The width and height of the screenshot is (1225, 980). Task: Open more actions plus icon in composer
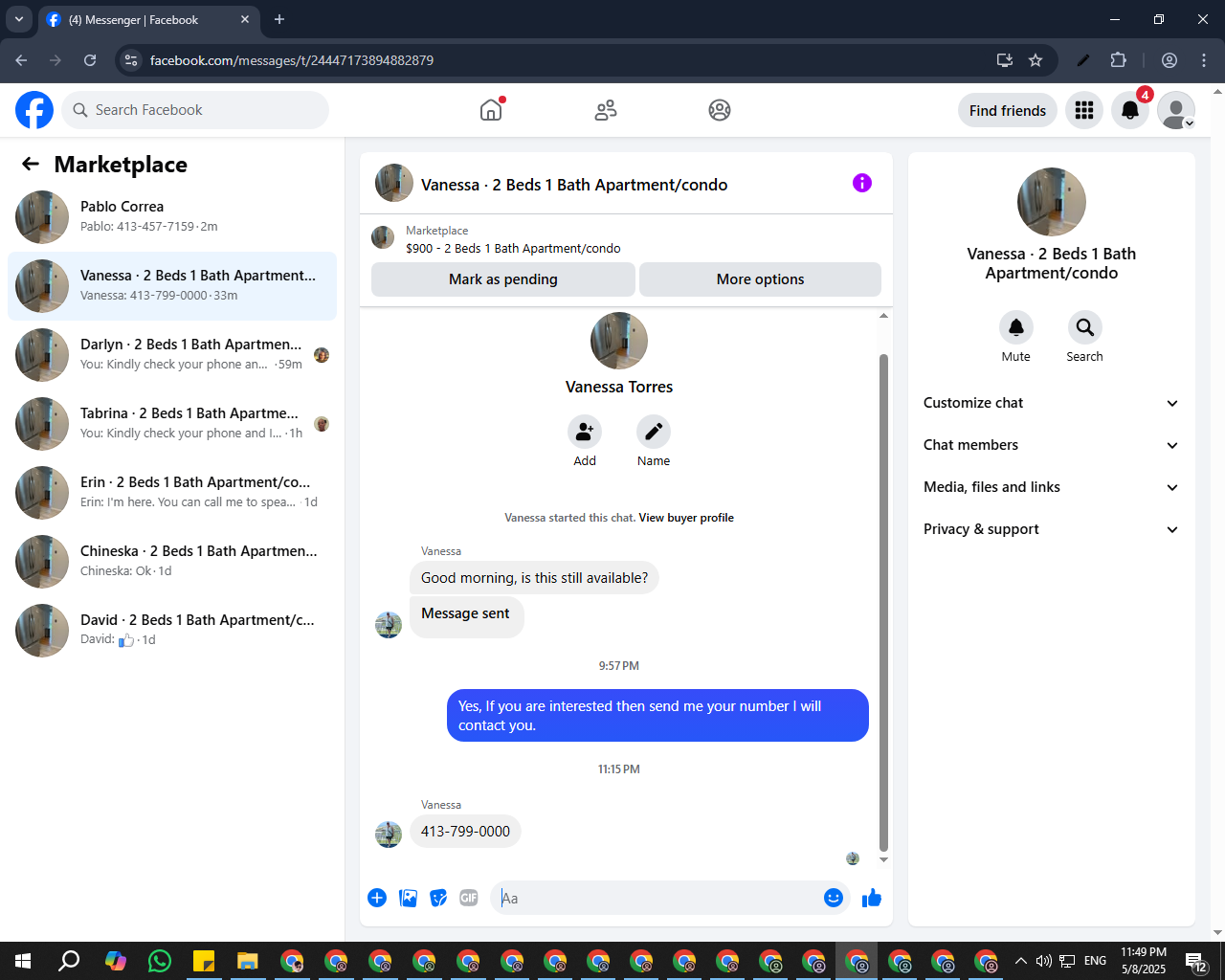377,898
